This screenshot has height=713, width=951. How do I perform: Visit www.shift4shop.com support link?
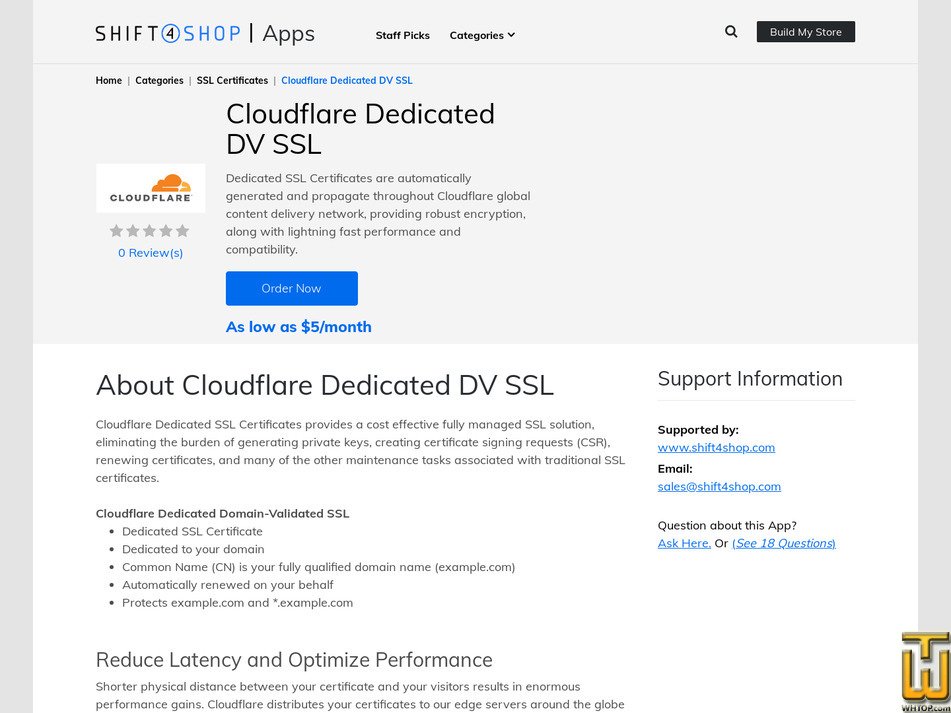pos(716,447)
